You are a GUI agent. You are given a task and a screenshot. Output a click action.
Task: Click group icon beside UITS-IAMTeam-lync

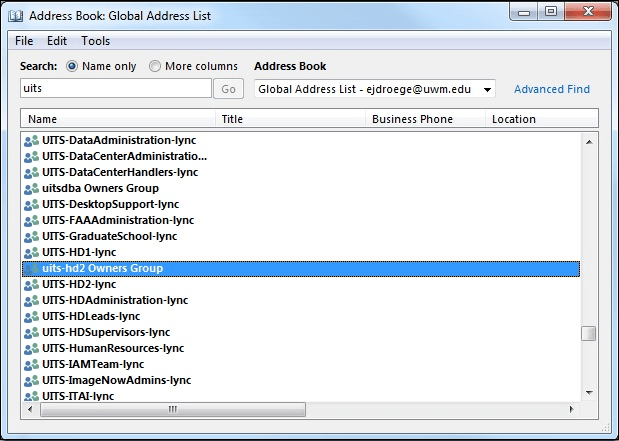(x=31, y=364)
